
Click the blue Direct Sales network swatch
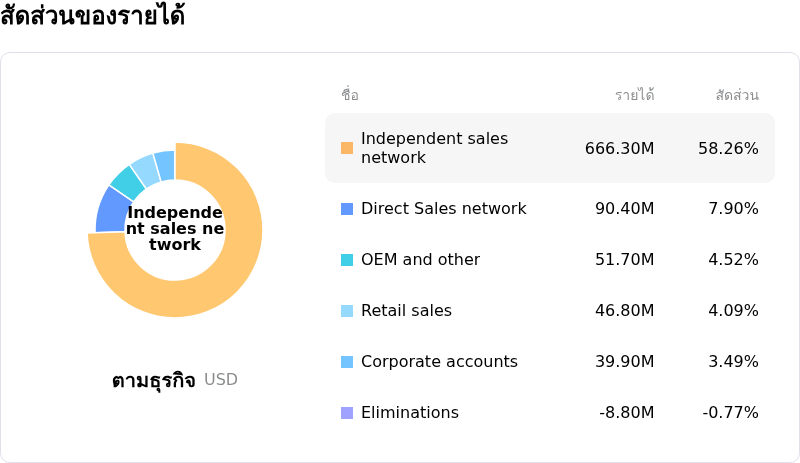347,209
